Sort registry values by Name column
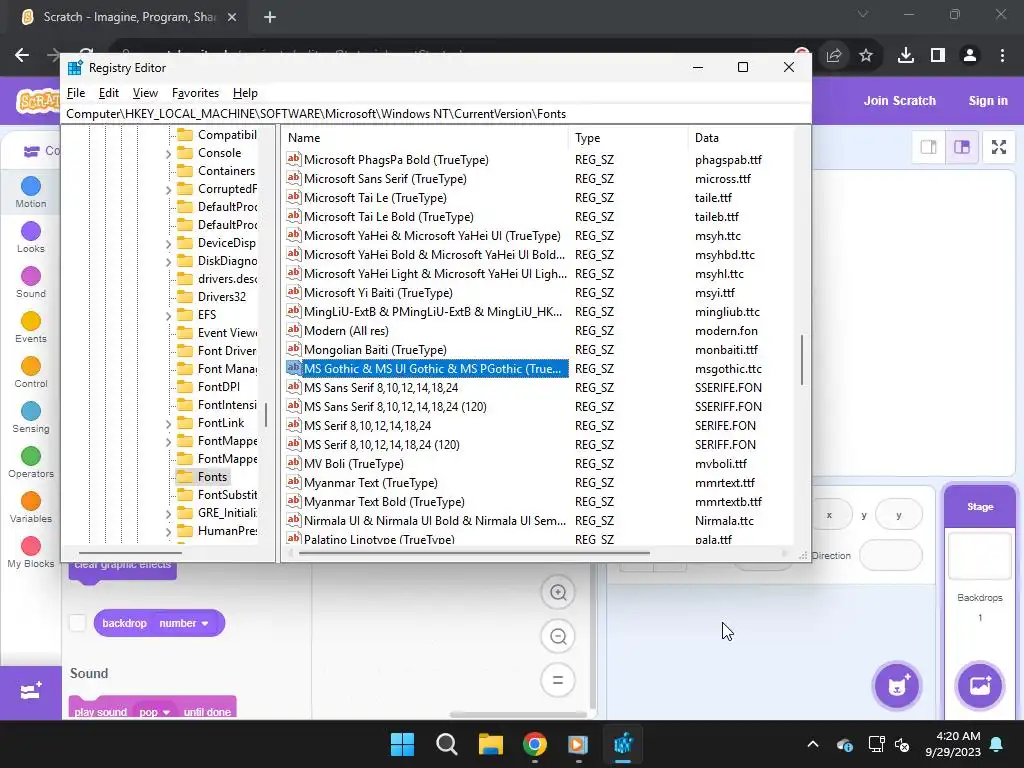The image size is (1024, 768). 426,138
